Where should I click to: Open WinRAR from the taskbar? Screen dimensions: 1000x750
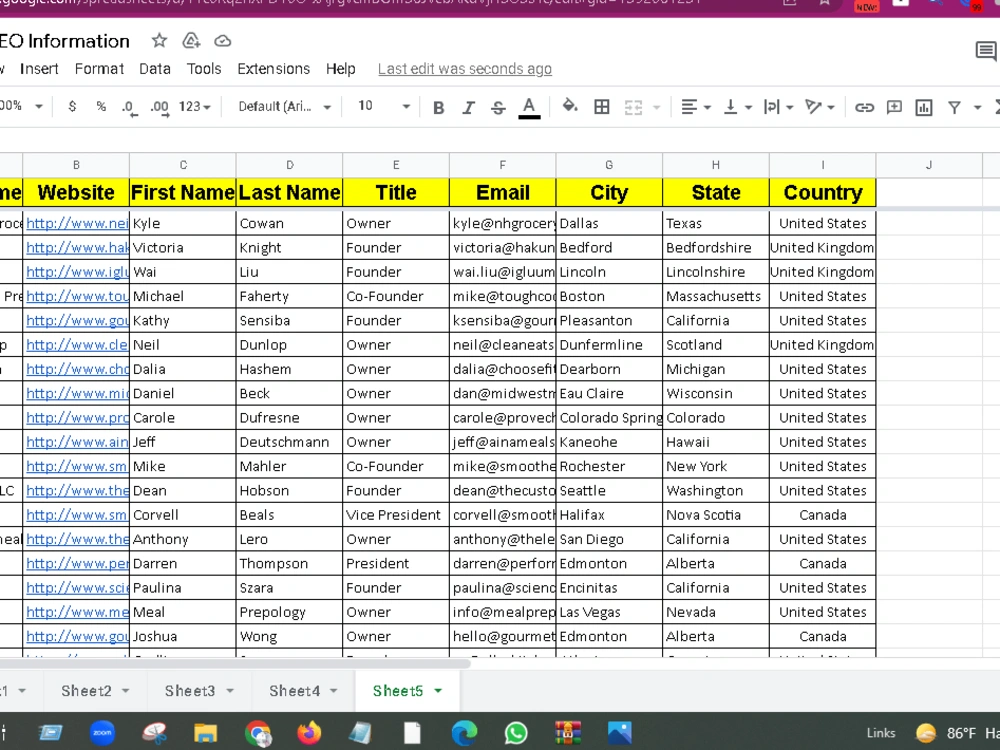click(x=568, y=733)
